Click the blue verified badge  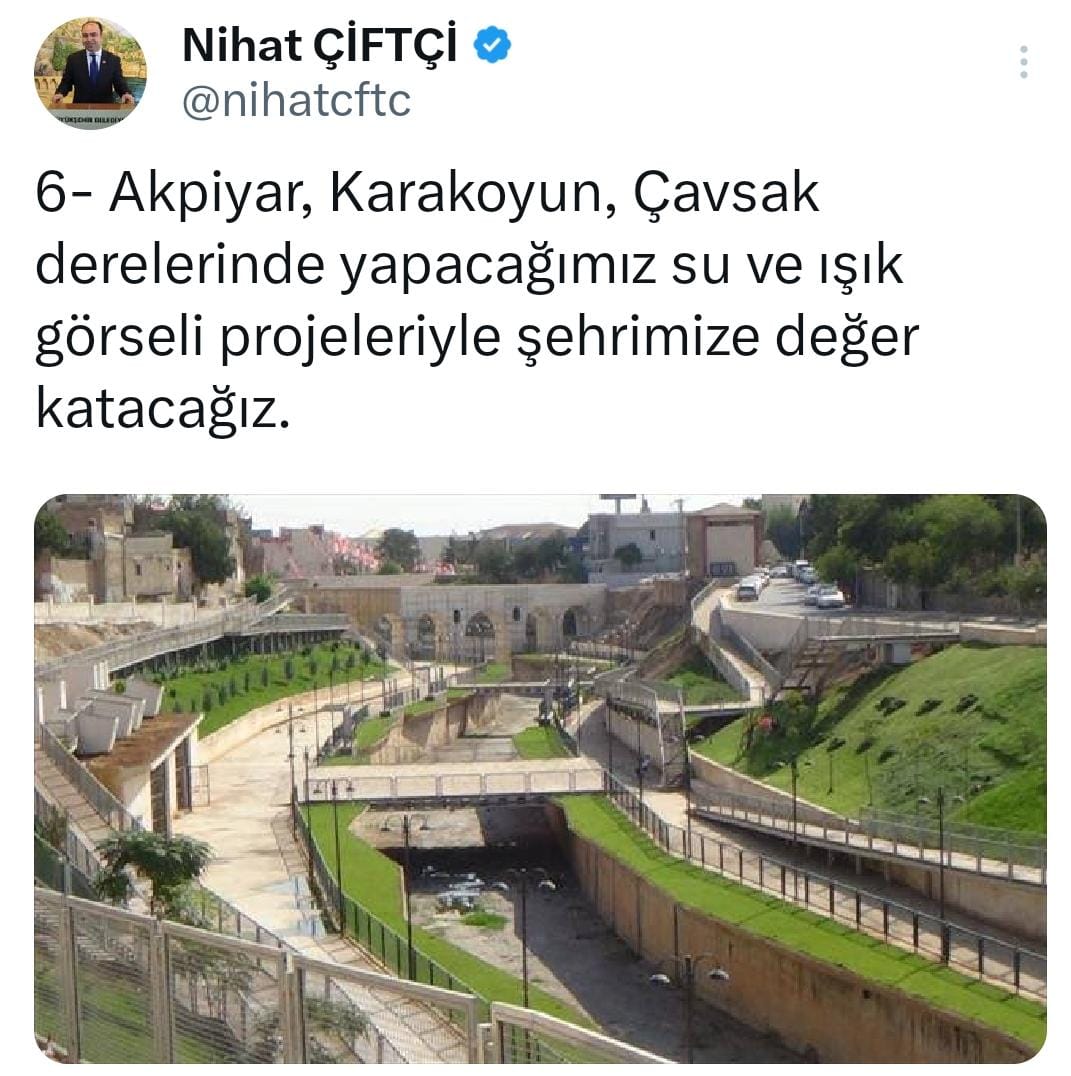pos(493,45)
